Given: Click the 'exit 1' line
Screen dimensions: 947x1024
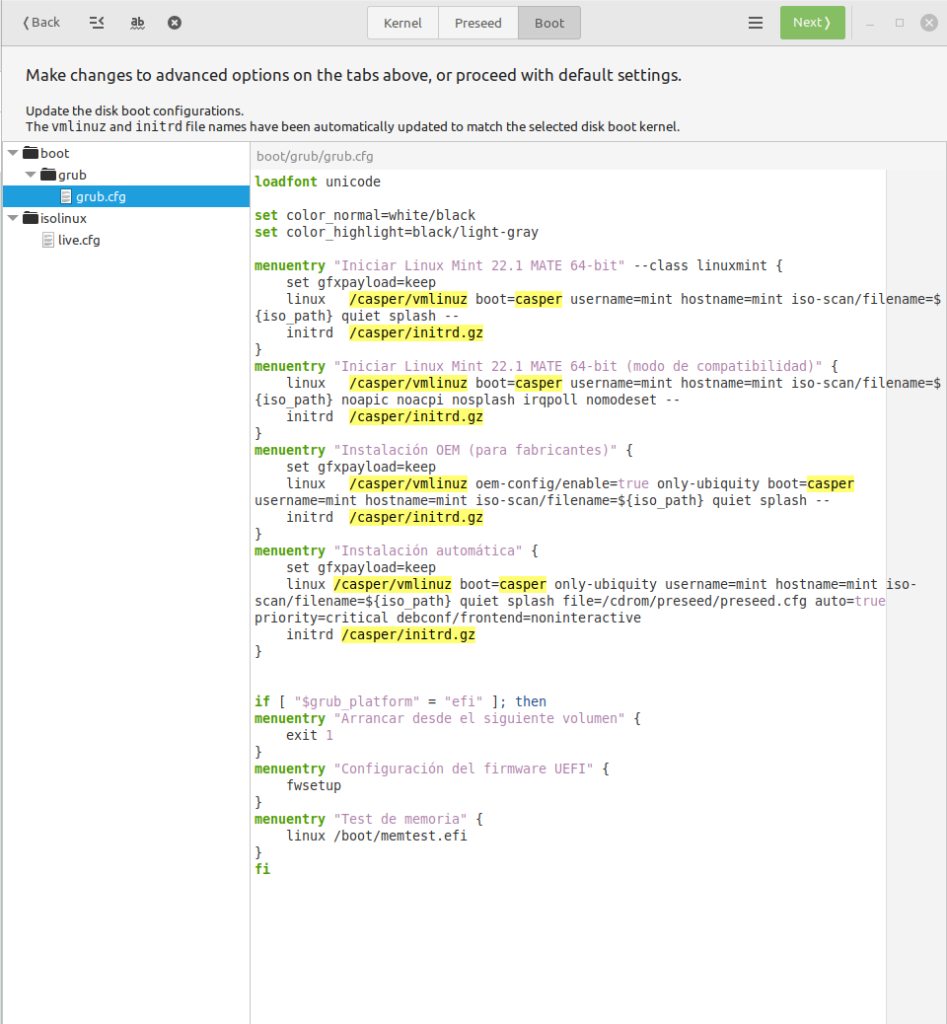Looking at the screenshot, I should click(310, 735).
